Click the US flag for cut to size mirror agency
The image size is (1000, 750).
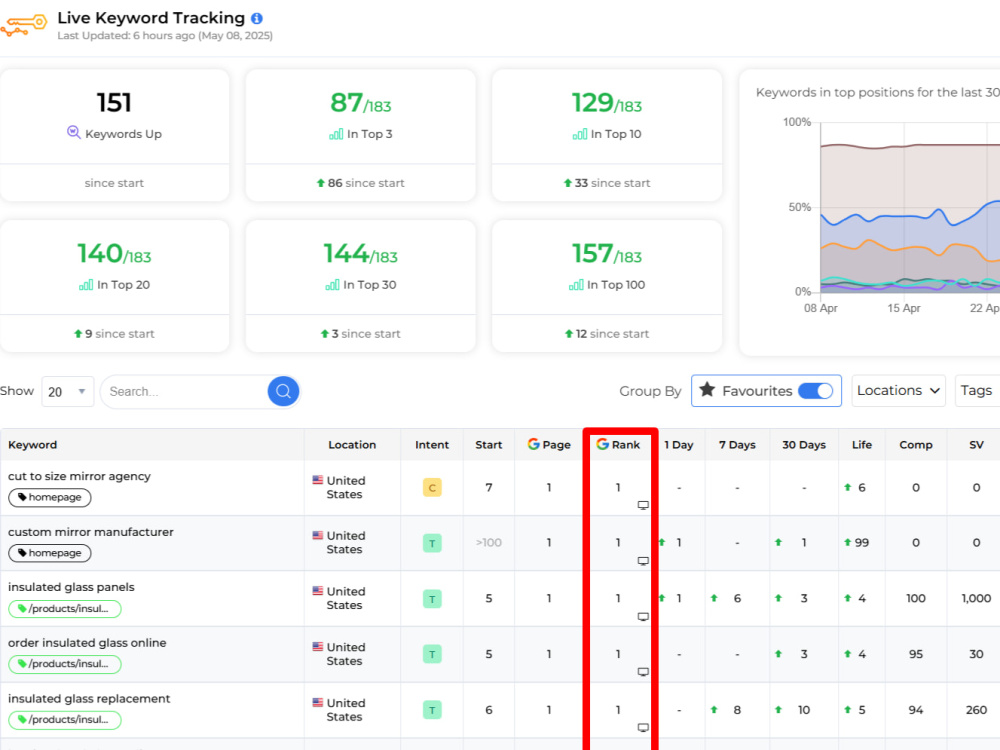pos(318,480)
